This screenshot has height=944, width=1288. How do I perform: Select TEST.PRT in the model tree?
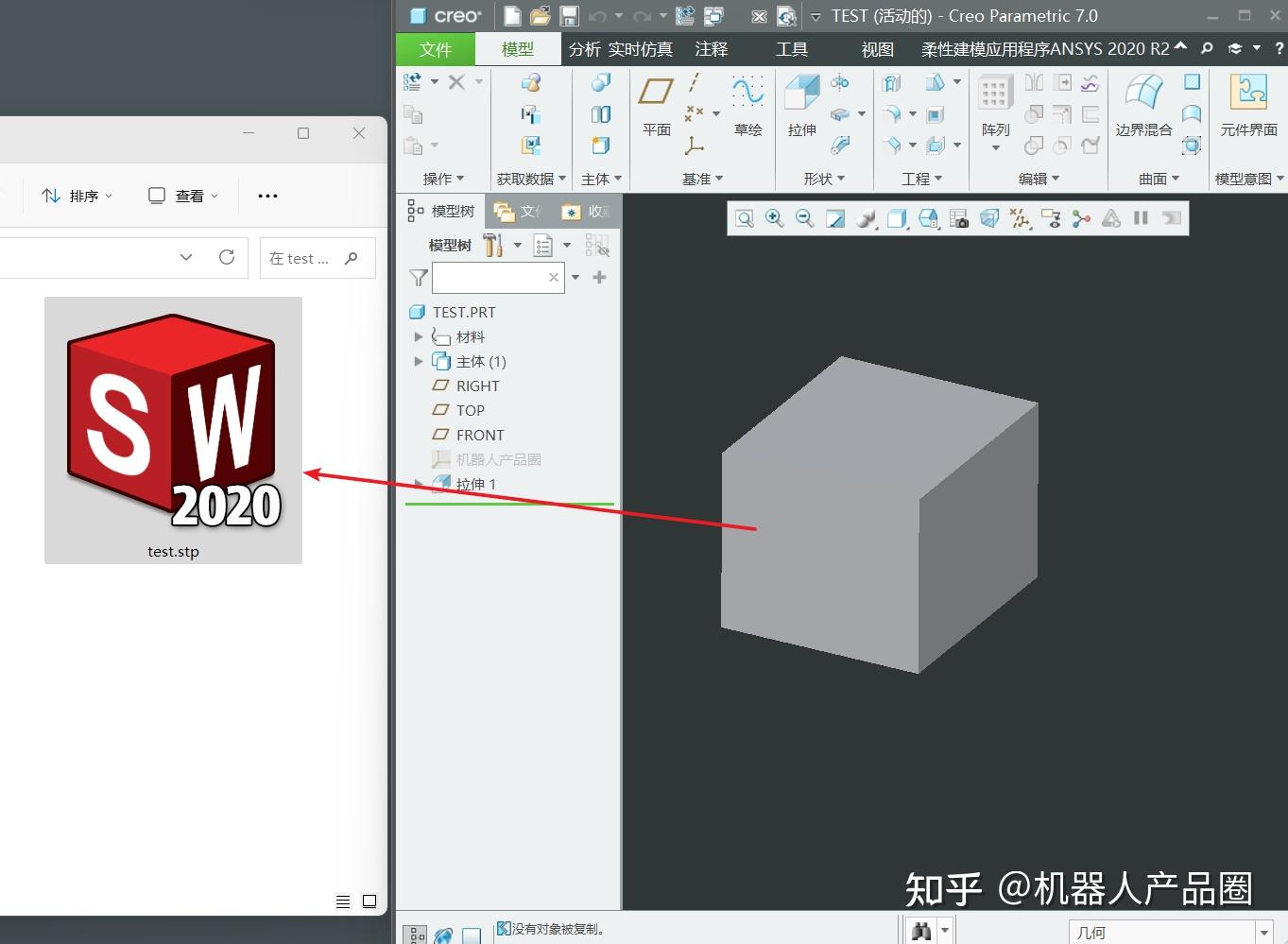[464, 311]
